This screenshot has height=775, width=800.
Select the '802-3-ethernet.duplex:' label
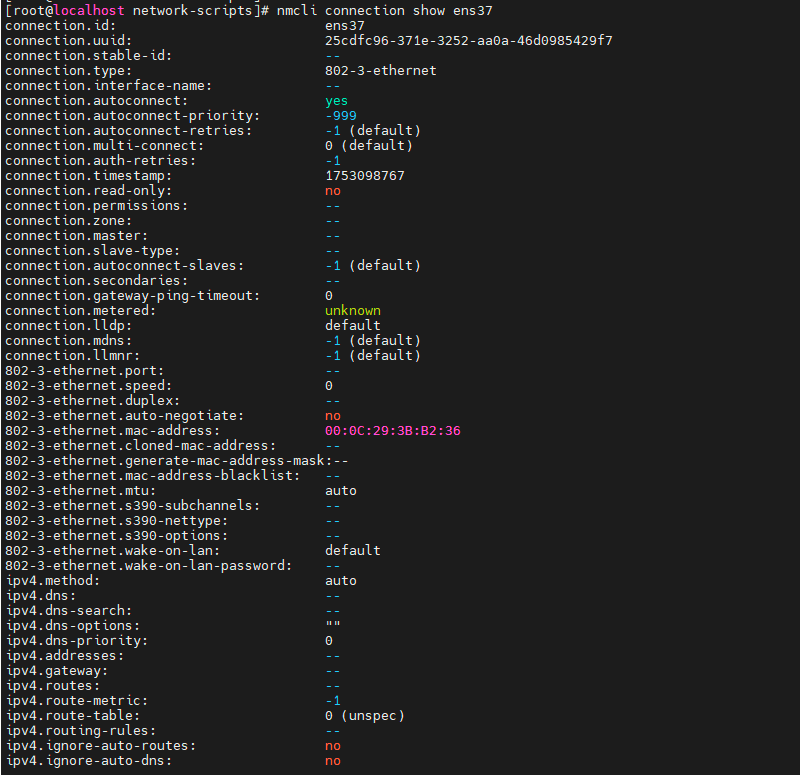(93, 401)
